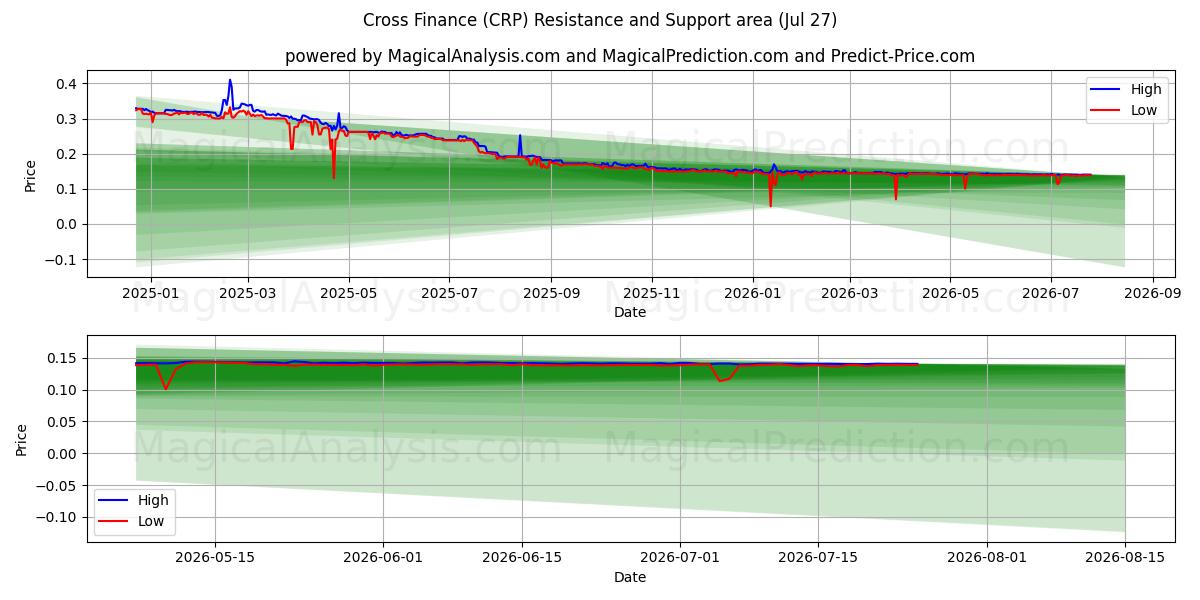Screen dimensions: 1200x600
Task: Click the '0.15' y-axis label in the bottom chart
Action: coord(64,358)
